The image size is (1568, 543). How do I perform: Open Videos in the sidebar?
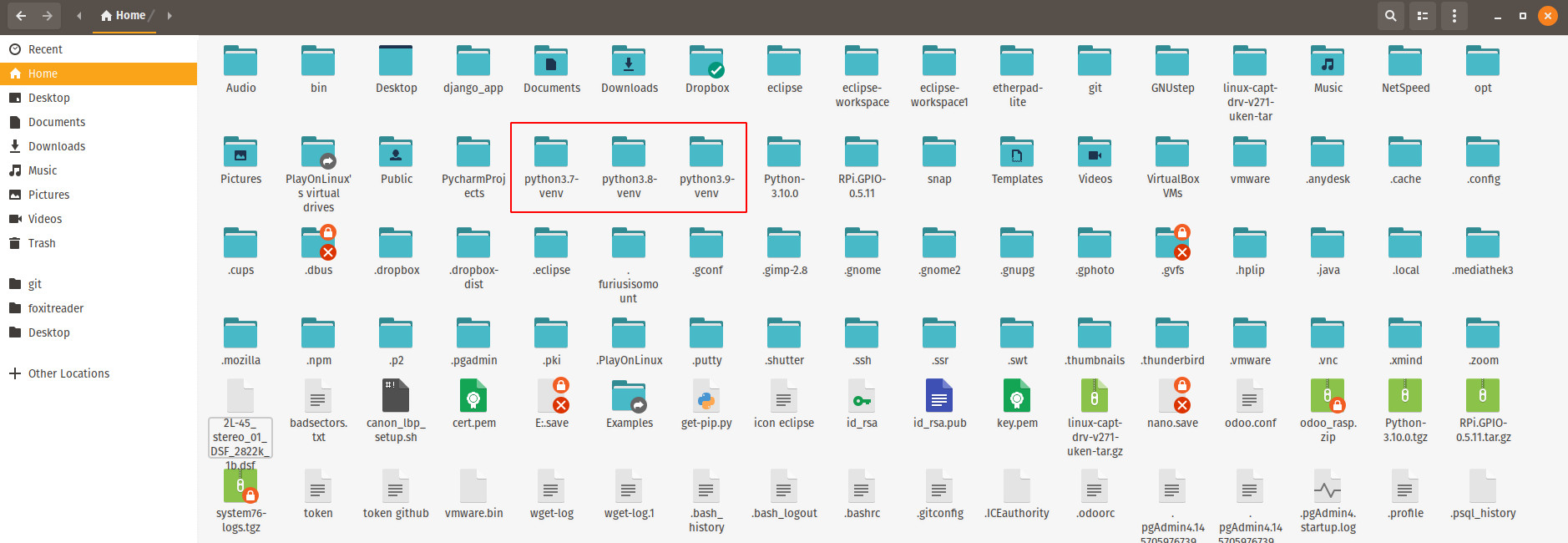pos(45,219)
